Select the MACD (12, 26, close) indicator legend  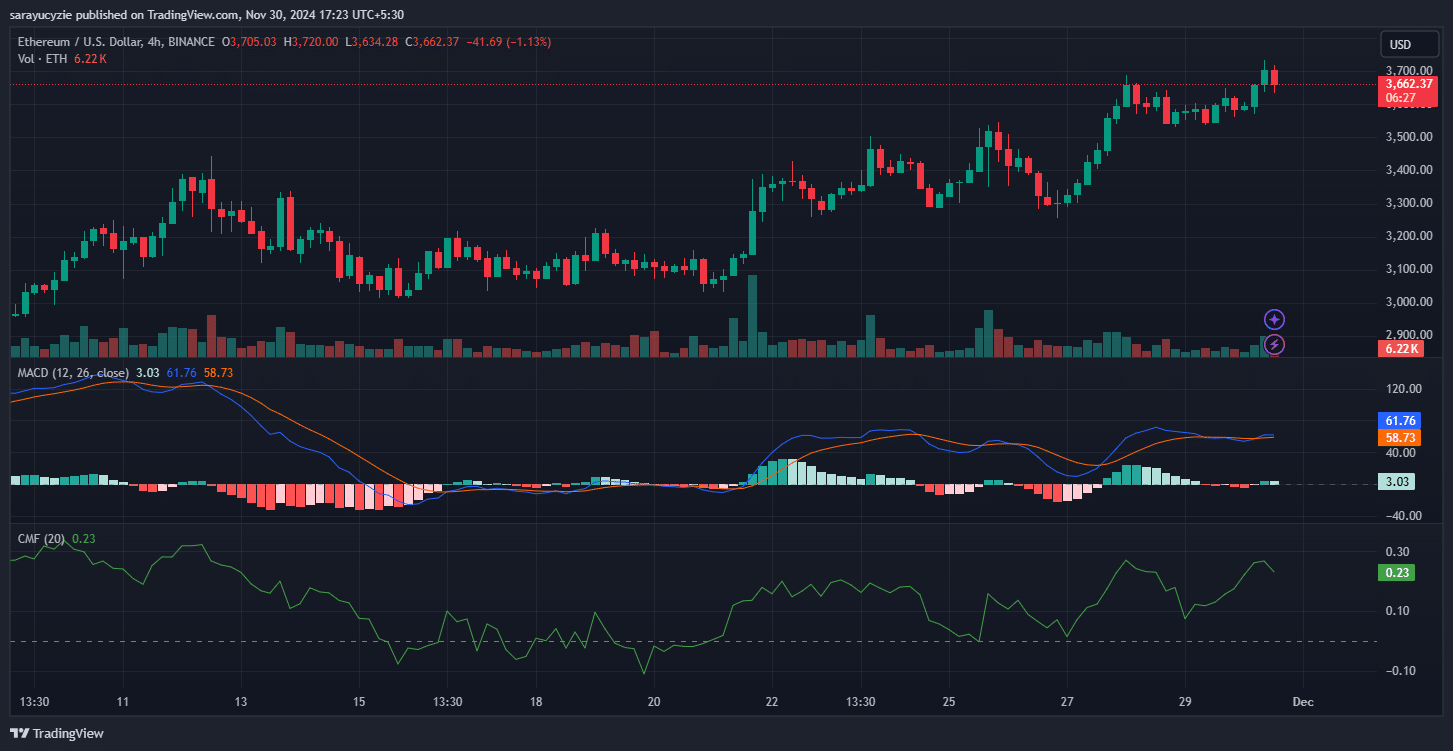click(x=73, y=373)
